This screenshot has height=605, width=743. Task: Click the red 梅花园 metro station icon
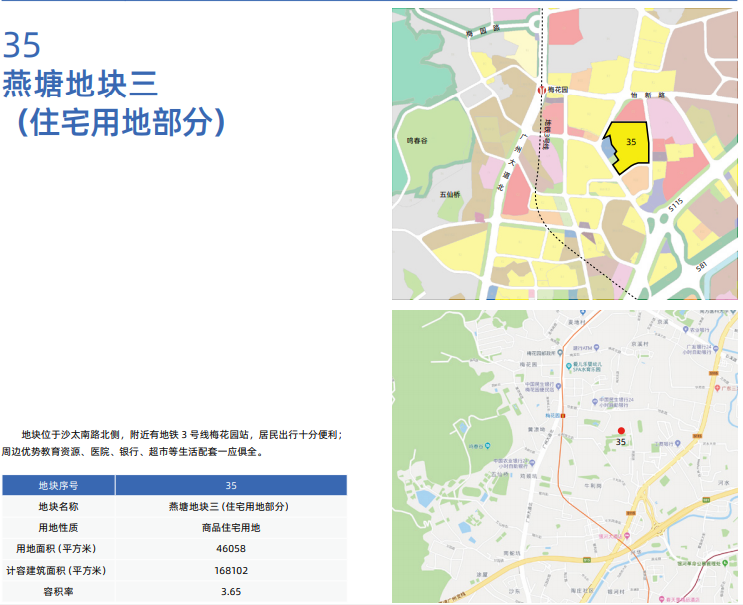pyautogui.click(x=543, y=90)
